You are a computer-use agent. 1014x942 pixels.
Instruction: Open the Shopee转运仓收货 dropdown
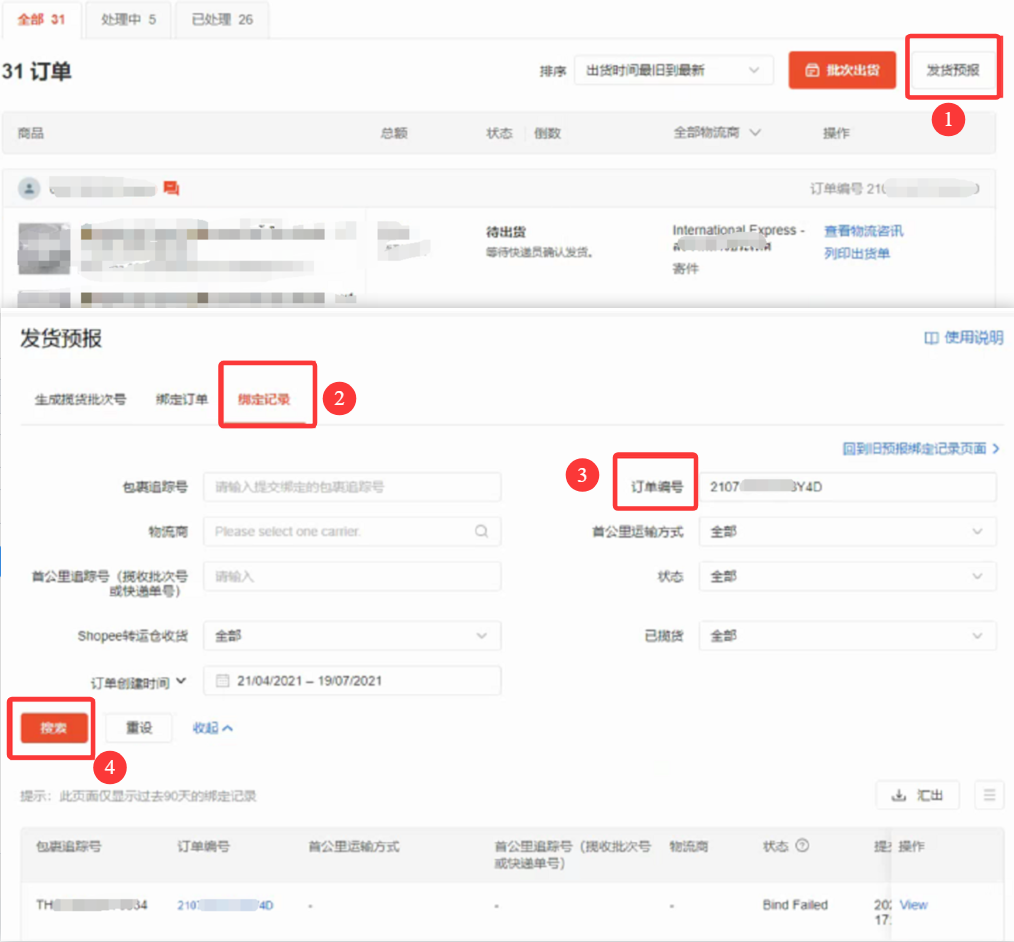point(352,636)
